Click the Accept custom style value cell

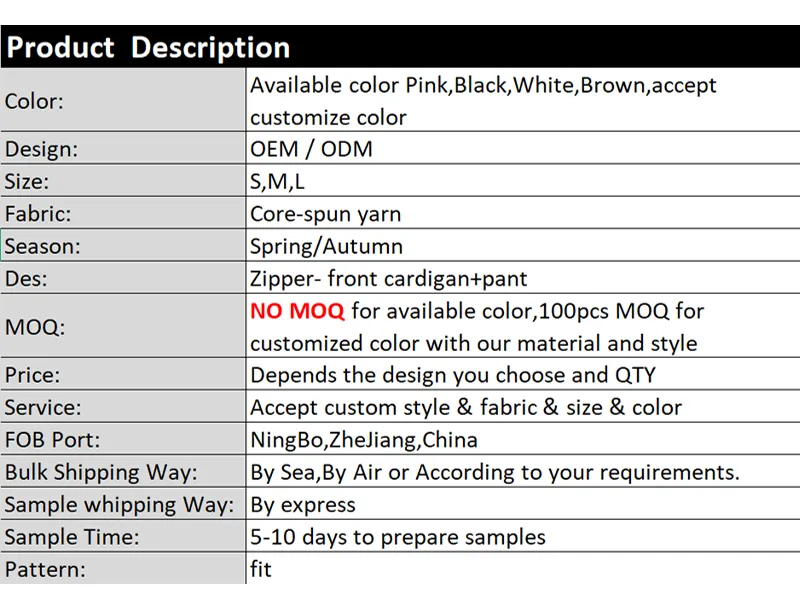(x=522, y=407)
